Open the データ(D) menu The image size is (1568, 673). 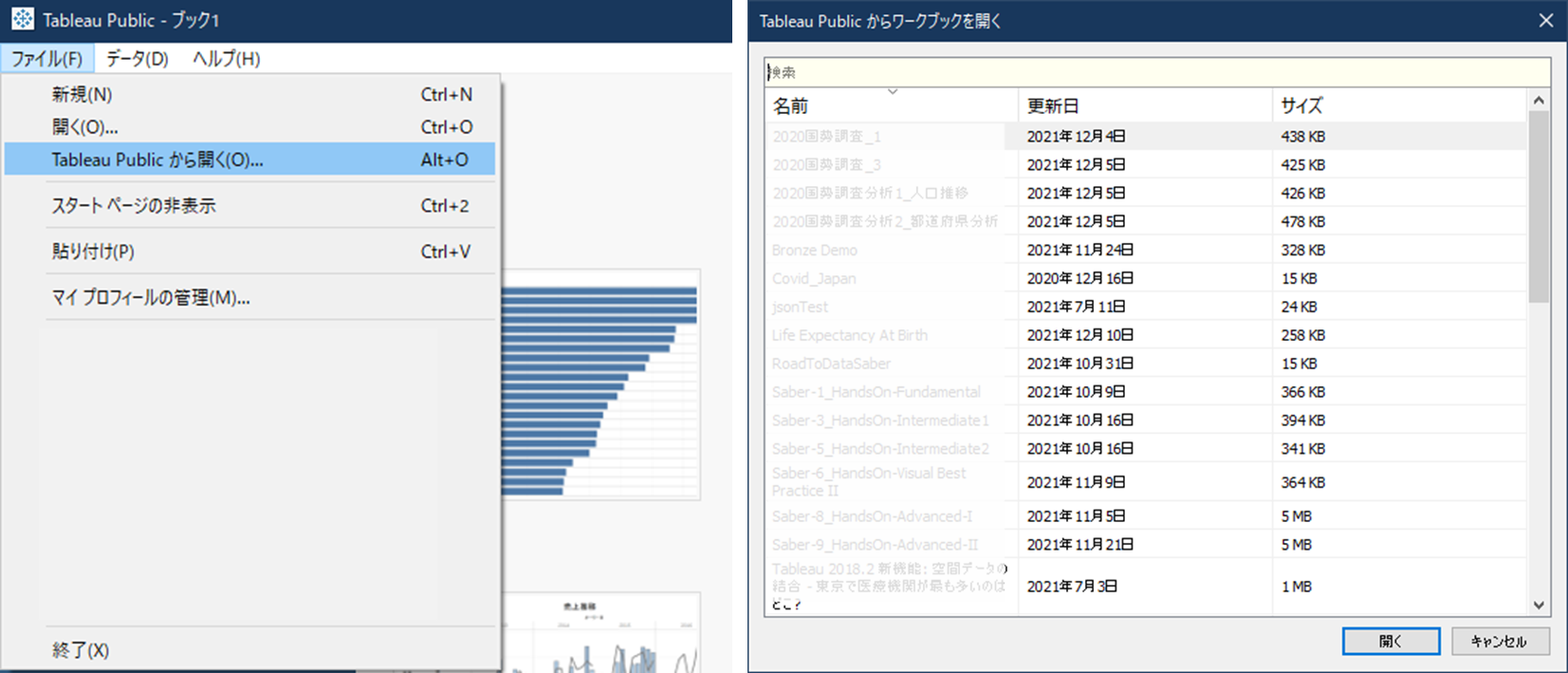pos(138,59)
